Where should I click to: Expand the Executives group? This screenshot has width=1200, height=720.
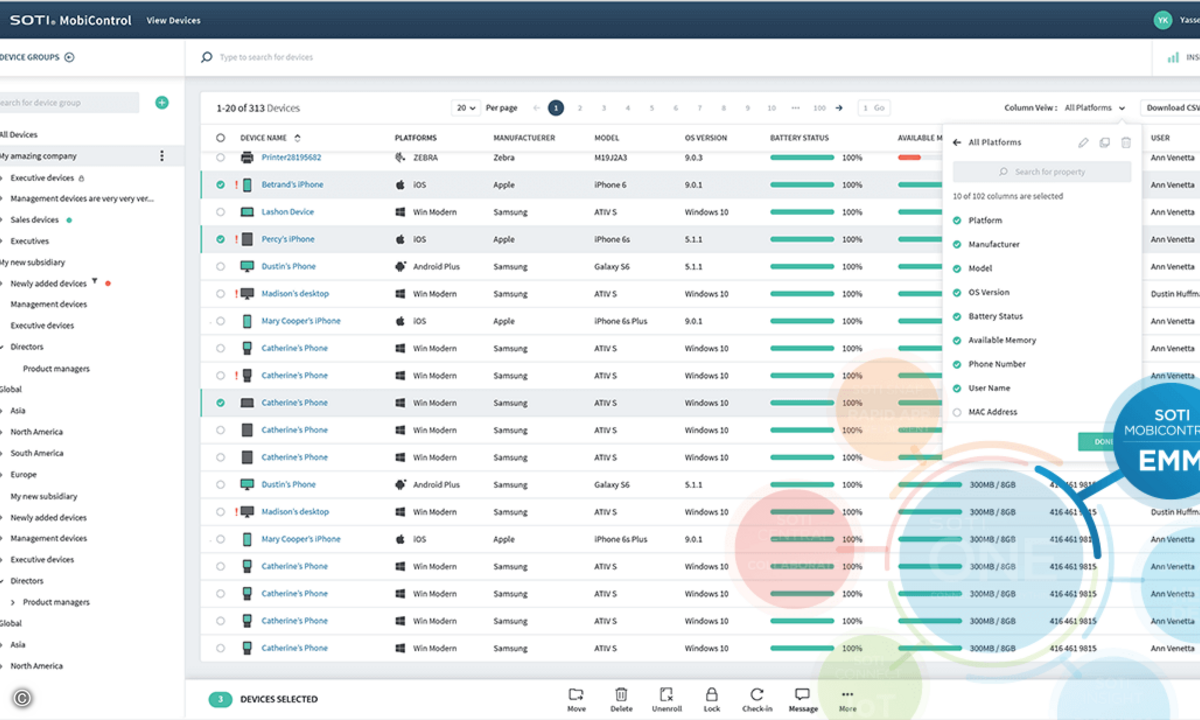(3, 241)
